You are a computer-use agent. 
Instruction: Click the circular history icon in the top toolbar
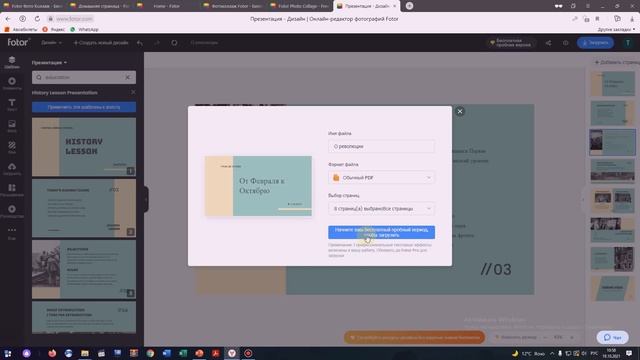(x=174, y=42)
